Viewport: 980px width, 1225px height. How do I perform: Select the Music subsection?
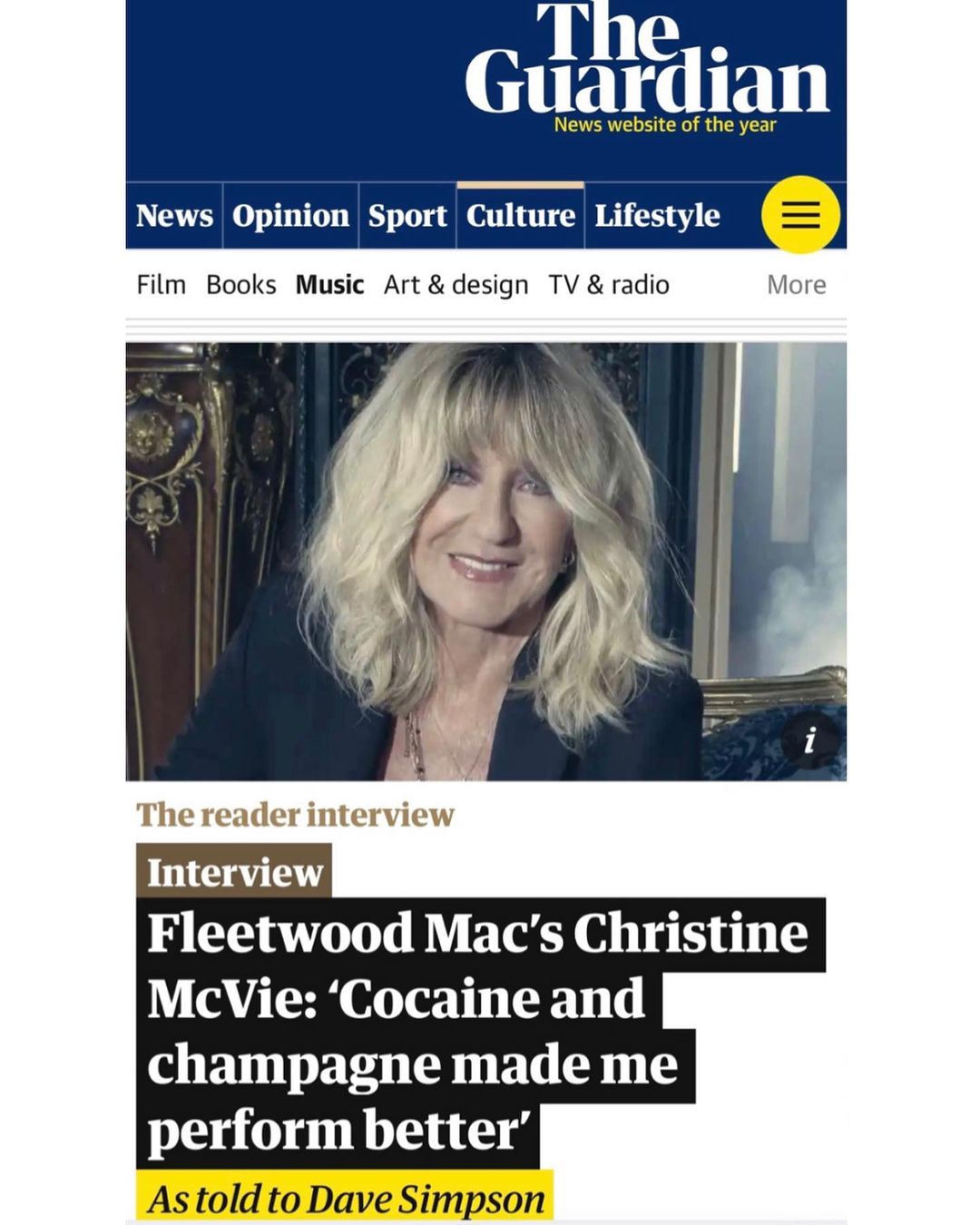coord(329,285)
